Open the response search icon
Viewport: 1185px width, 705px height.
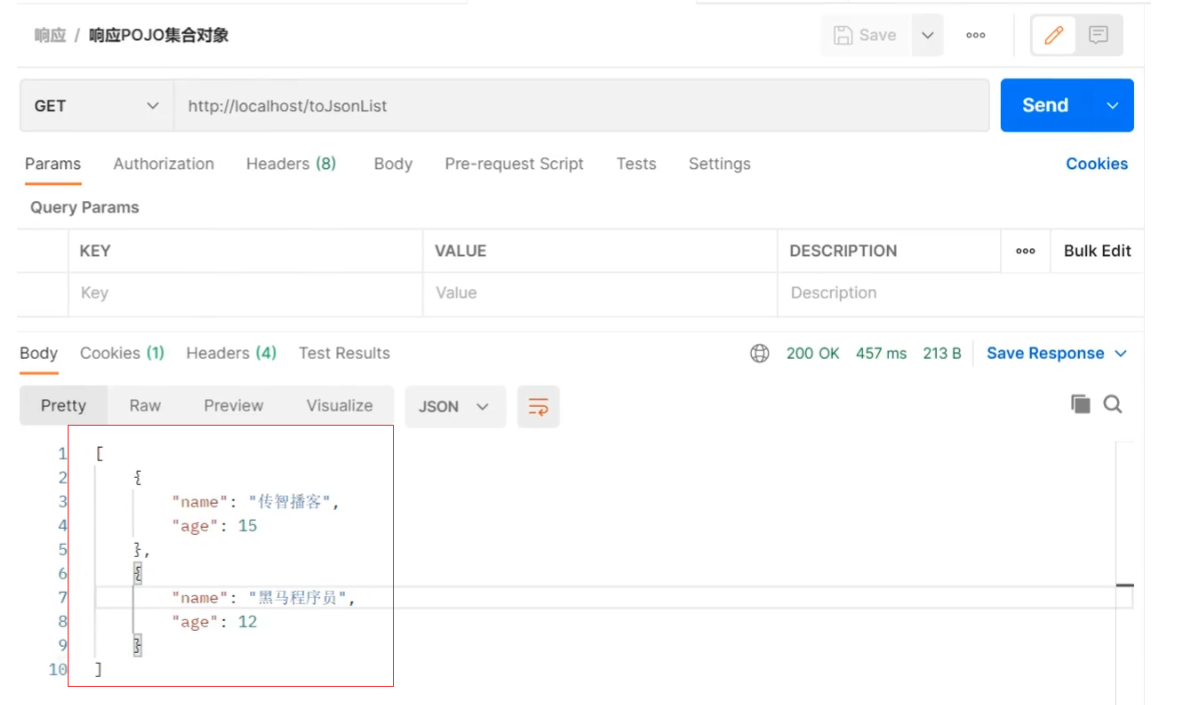point(1112,404)
